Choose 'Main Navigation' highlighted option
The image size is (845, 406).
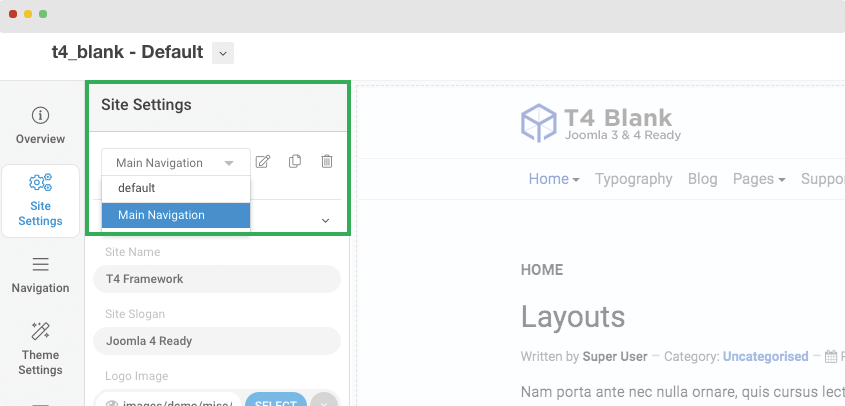tap(176, 215)
